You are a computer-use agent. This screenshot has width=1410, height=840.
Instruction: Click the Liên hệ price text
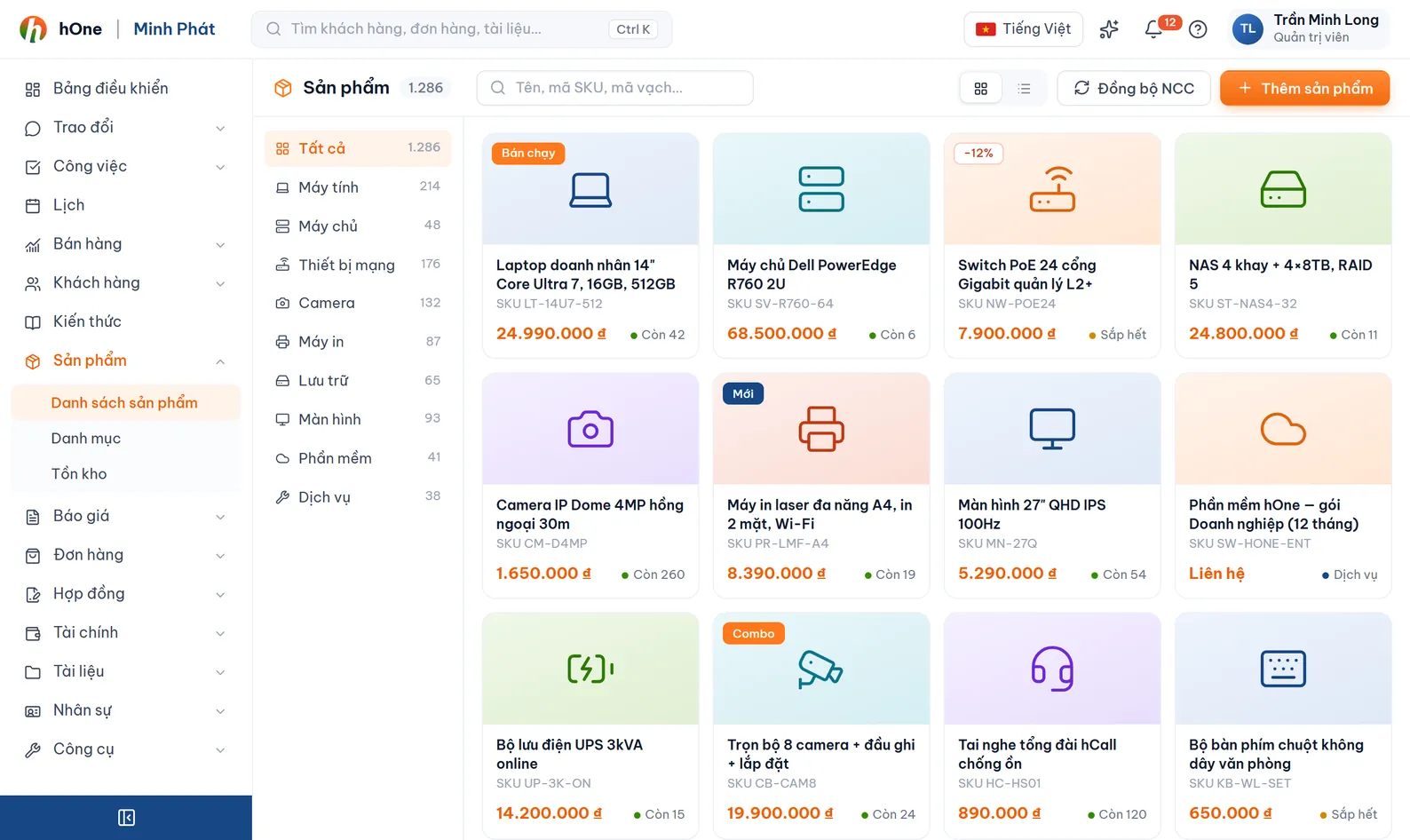[1216, 574]
